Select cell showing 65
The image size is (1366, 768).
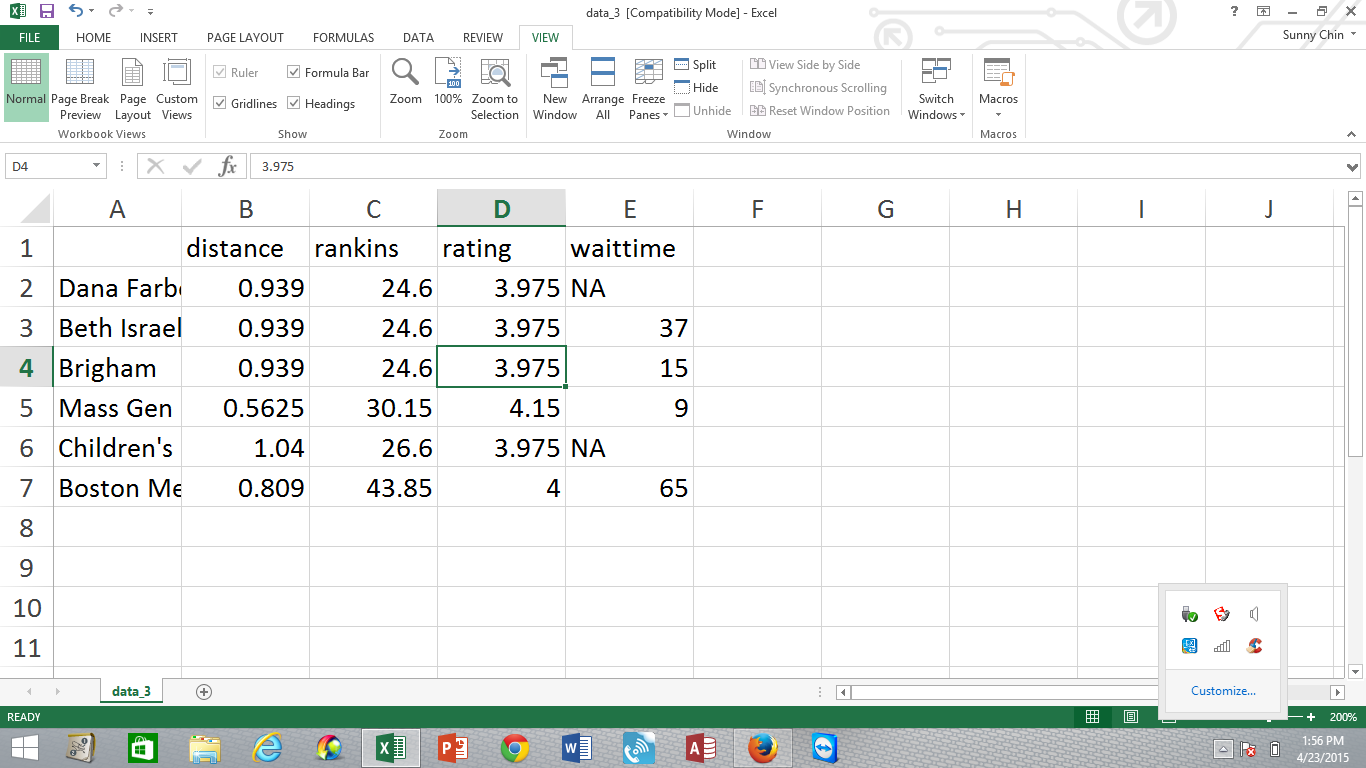pos(629,488)
